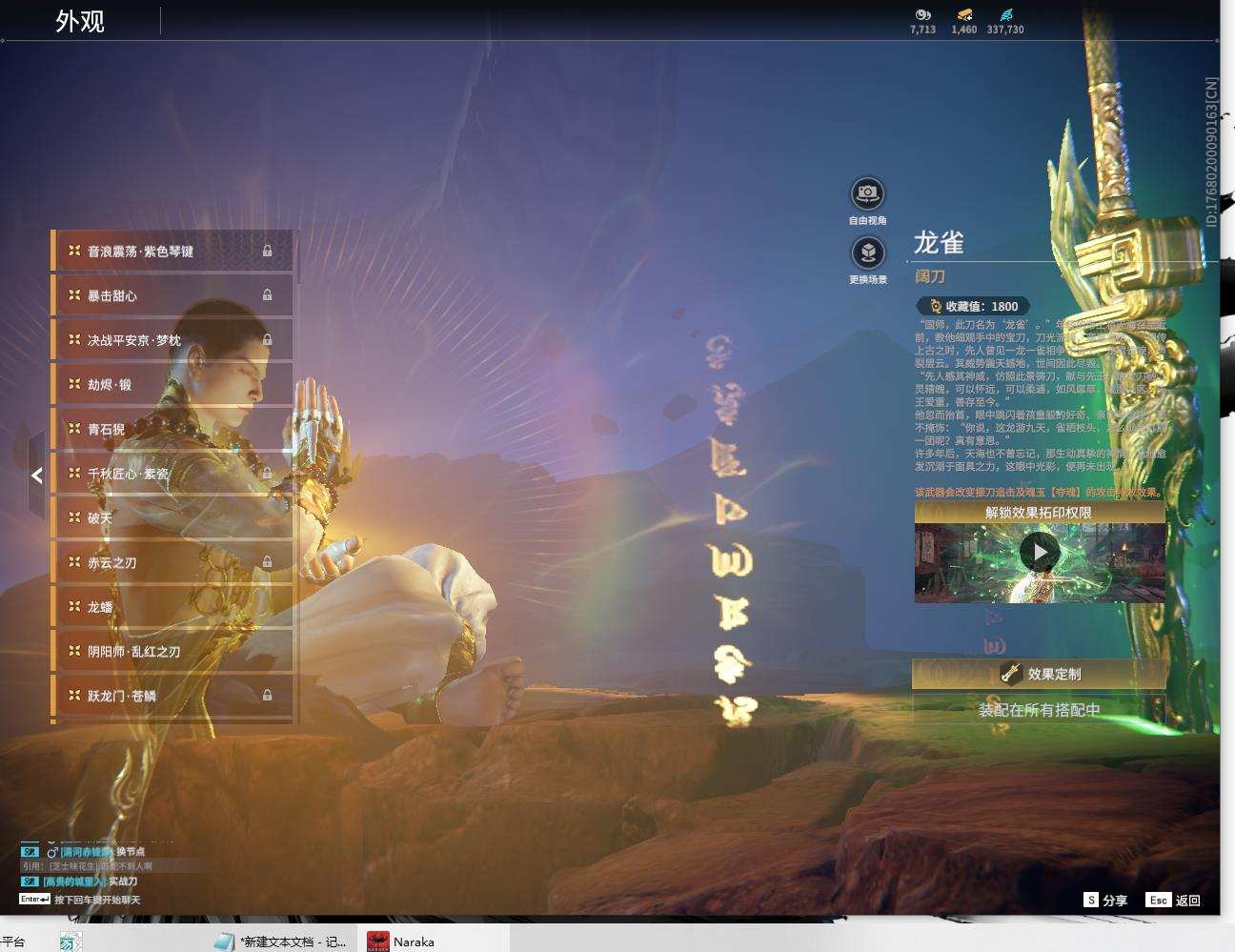
Task: Click the rarity icon beside 阴阳师·乱红之刃
Action: pyautogui.click(x=74, y=651)
